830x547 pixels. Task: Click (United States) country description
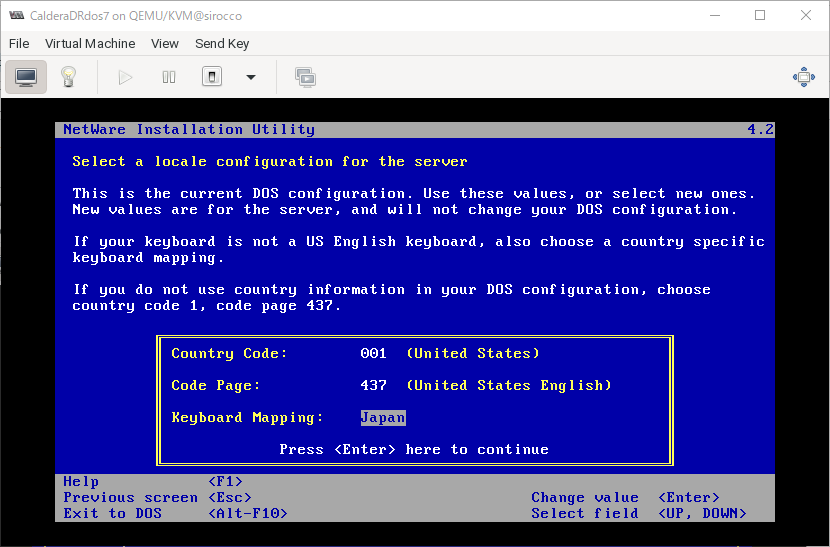tap(473, 353)
